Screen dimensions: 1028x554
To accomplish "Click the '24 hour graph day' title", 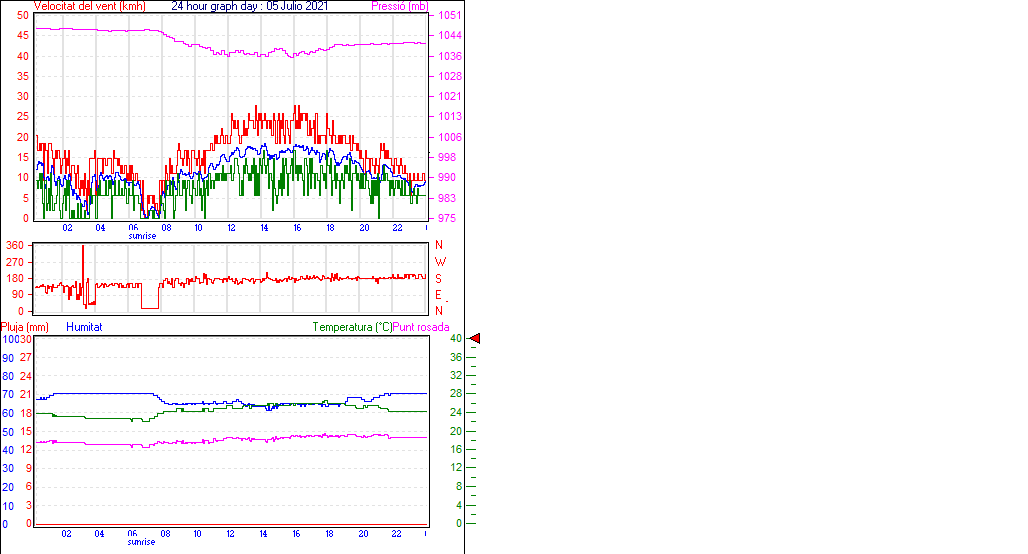I will tap(217, 6).
